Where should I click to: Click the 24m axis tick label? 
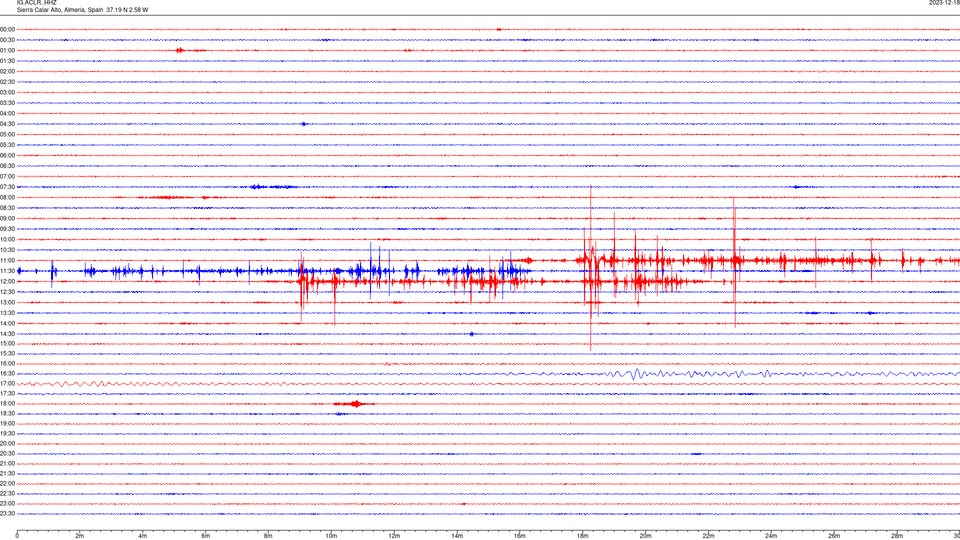(x=771, y=536)
